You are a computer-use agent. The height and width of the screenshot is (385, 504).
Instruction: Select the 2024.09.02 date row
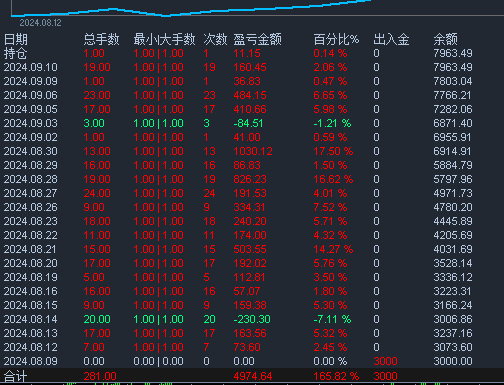31,137
